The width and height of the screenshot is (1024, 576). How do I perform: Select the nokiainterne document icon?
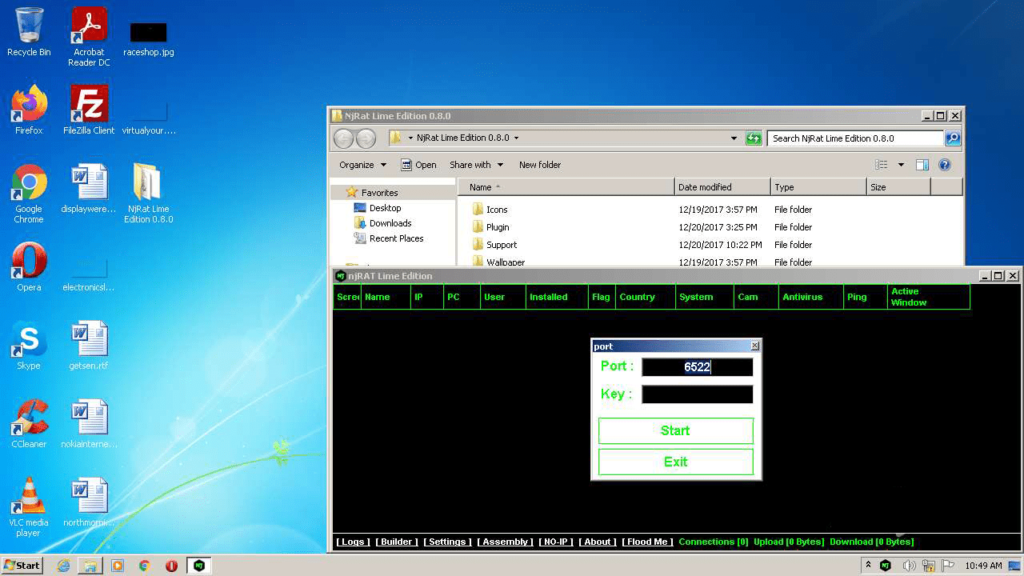coord(89,423)
